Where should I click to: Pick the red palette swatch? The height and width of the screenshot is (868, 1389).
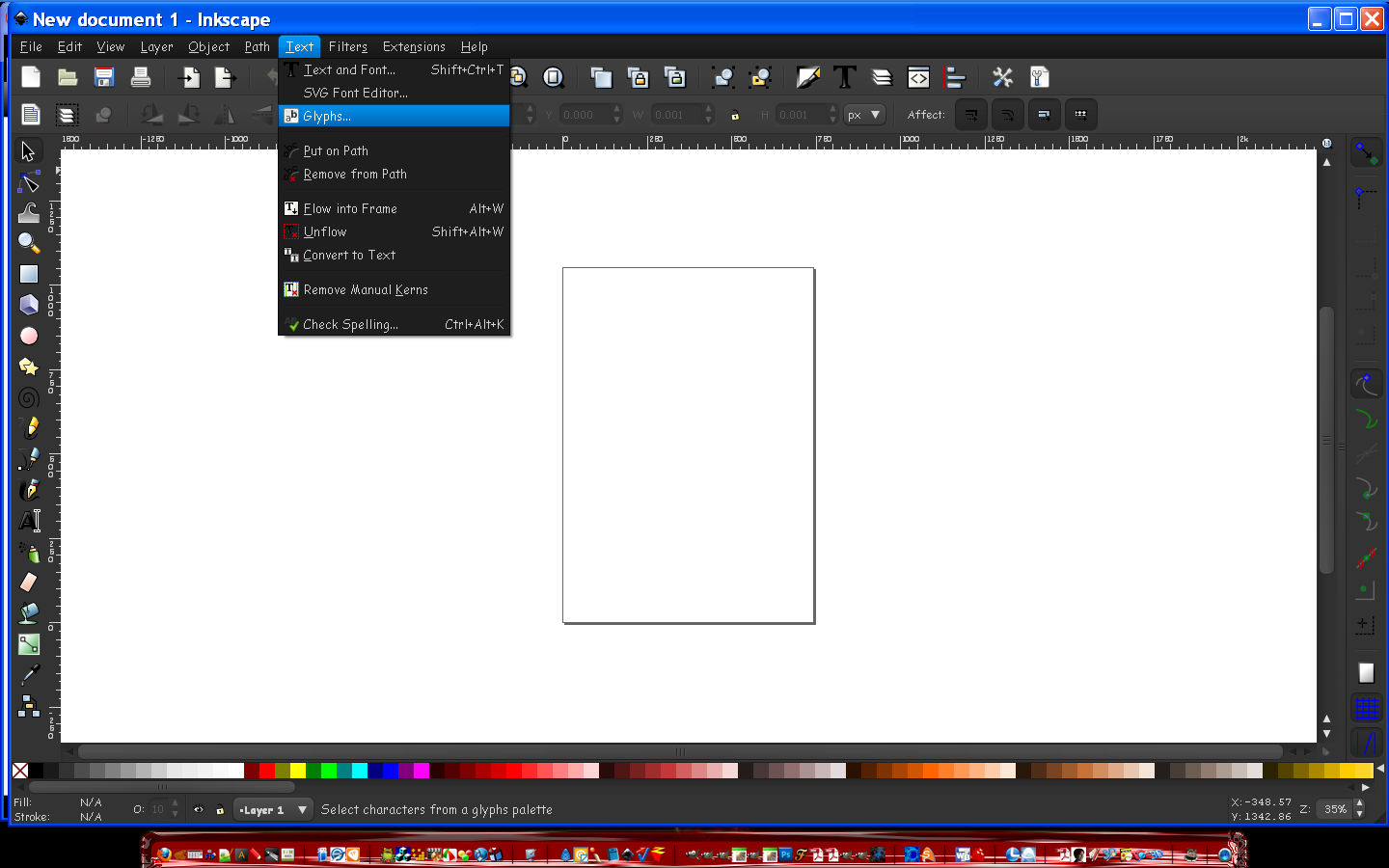[267, 771]
